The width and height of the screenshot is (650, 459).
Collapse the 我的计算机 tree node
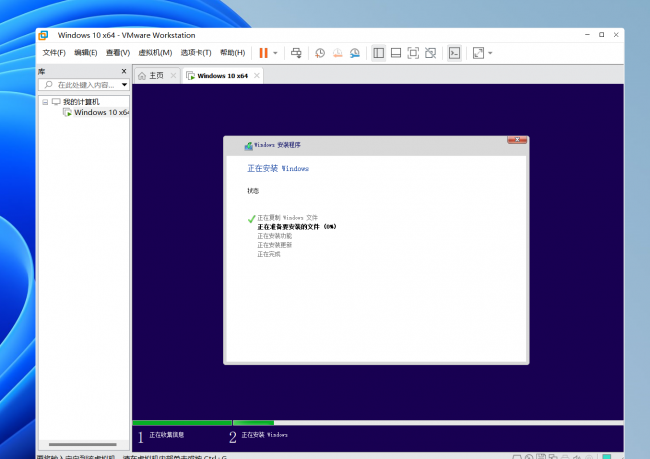[45, 102]
